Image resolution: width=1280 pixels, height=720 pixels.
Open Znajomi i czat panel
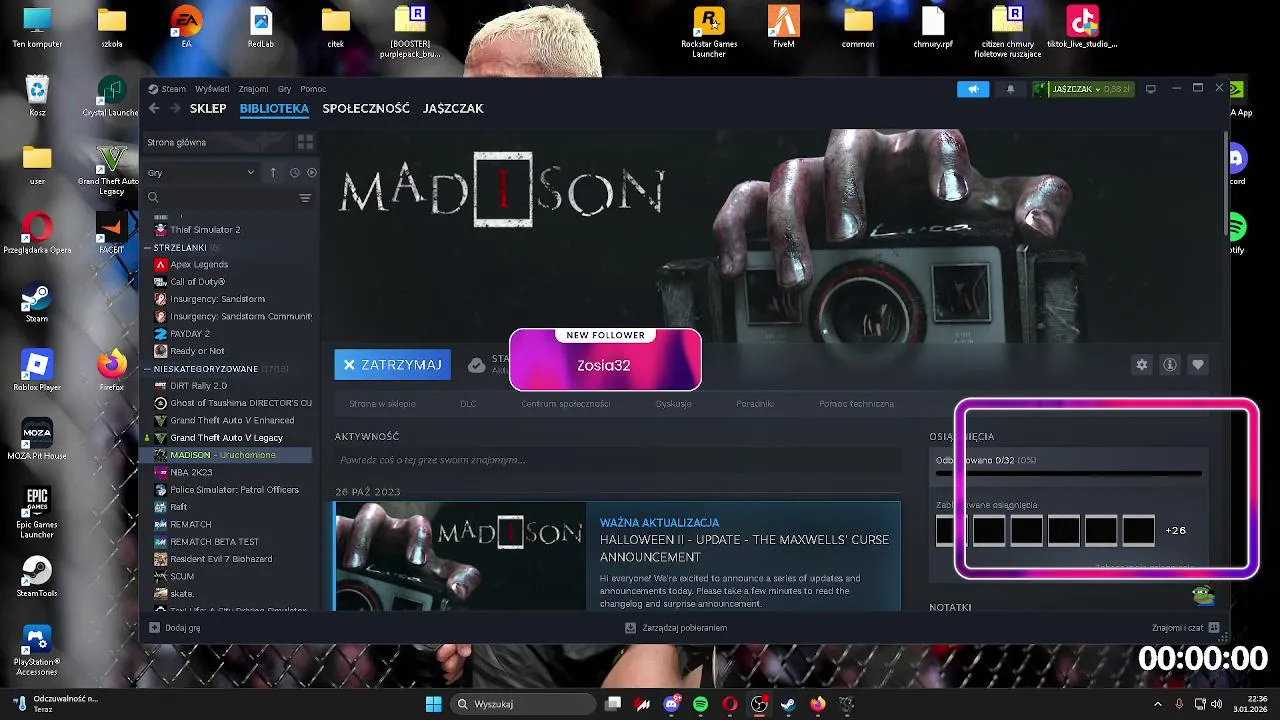click(x=1185, y=628)
